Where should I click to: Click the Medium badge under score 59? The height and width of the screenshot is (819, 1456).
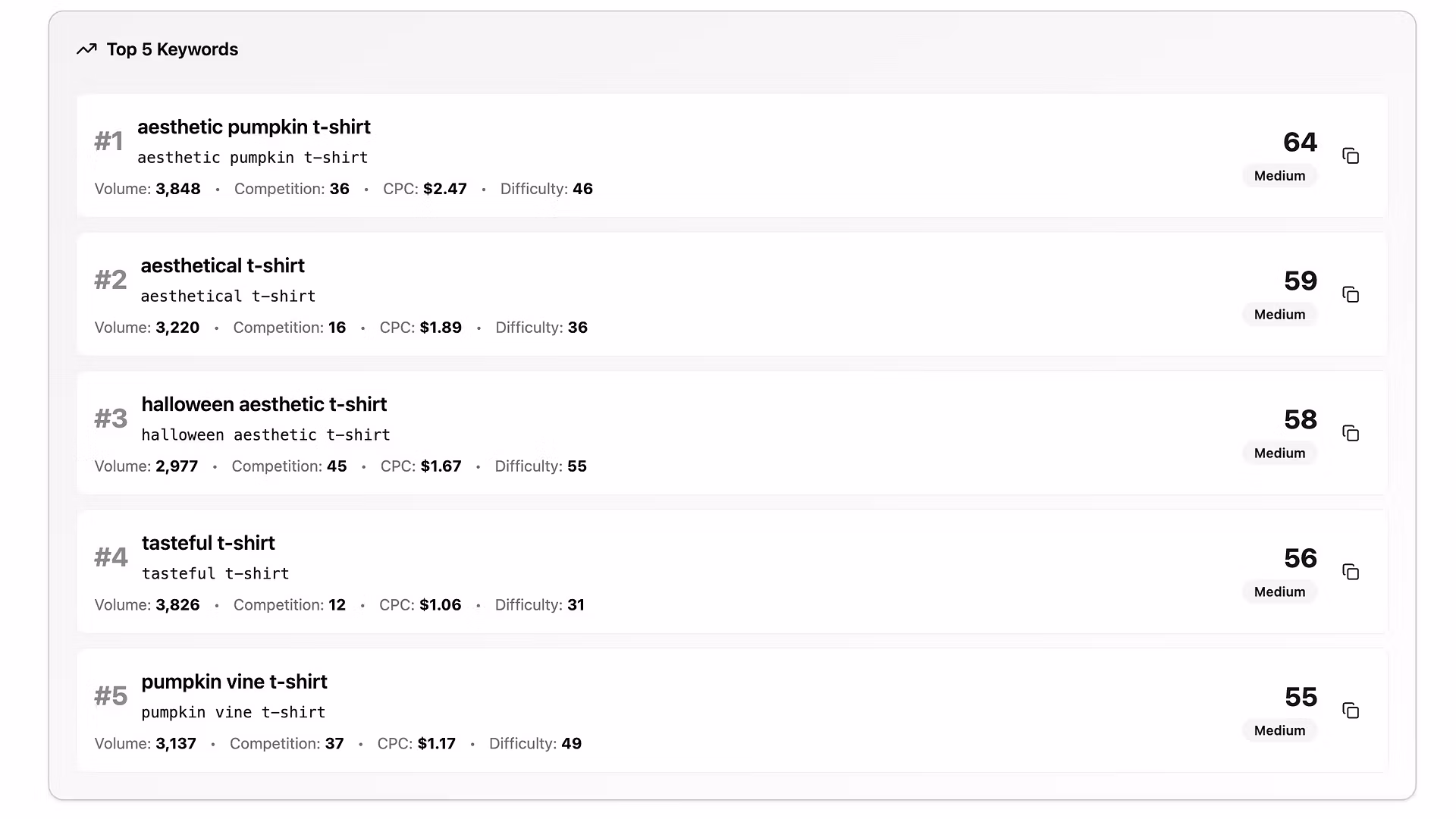pos(1279,315)
